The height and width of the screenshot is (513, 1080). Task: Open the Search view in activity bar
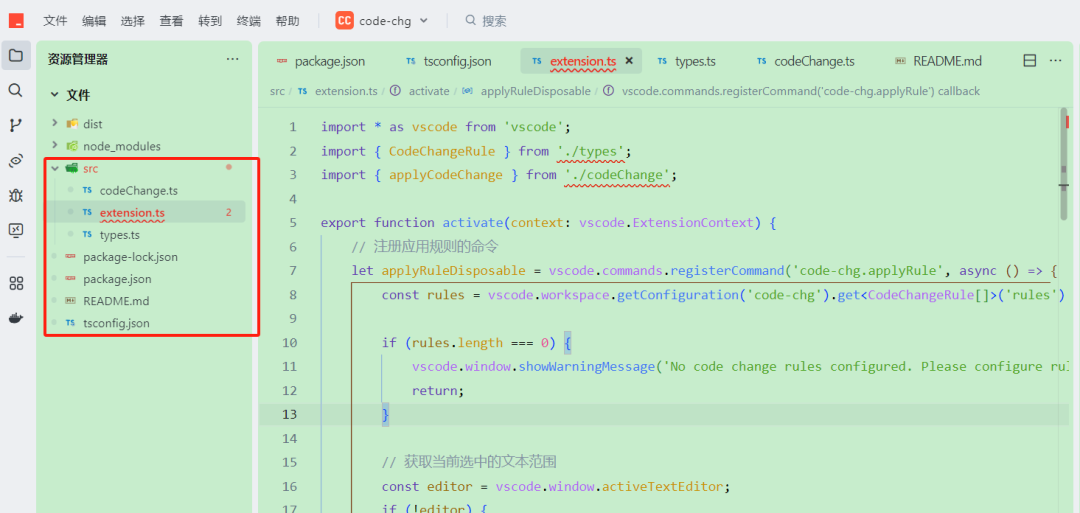16,91
